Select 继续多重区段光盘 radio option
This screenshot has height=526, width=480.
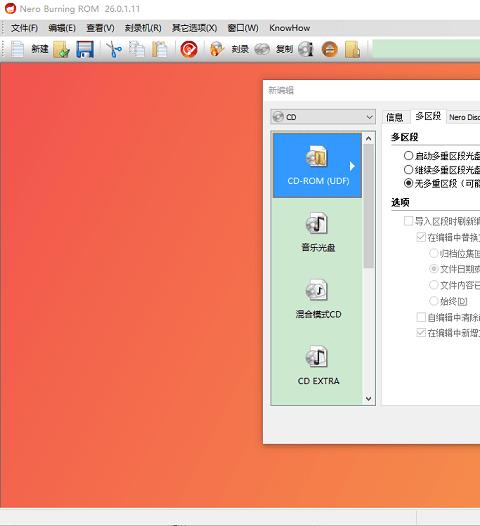(x=408, y=169)
